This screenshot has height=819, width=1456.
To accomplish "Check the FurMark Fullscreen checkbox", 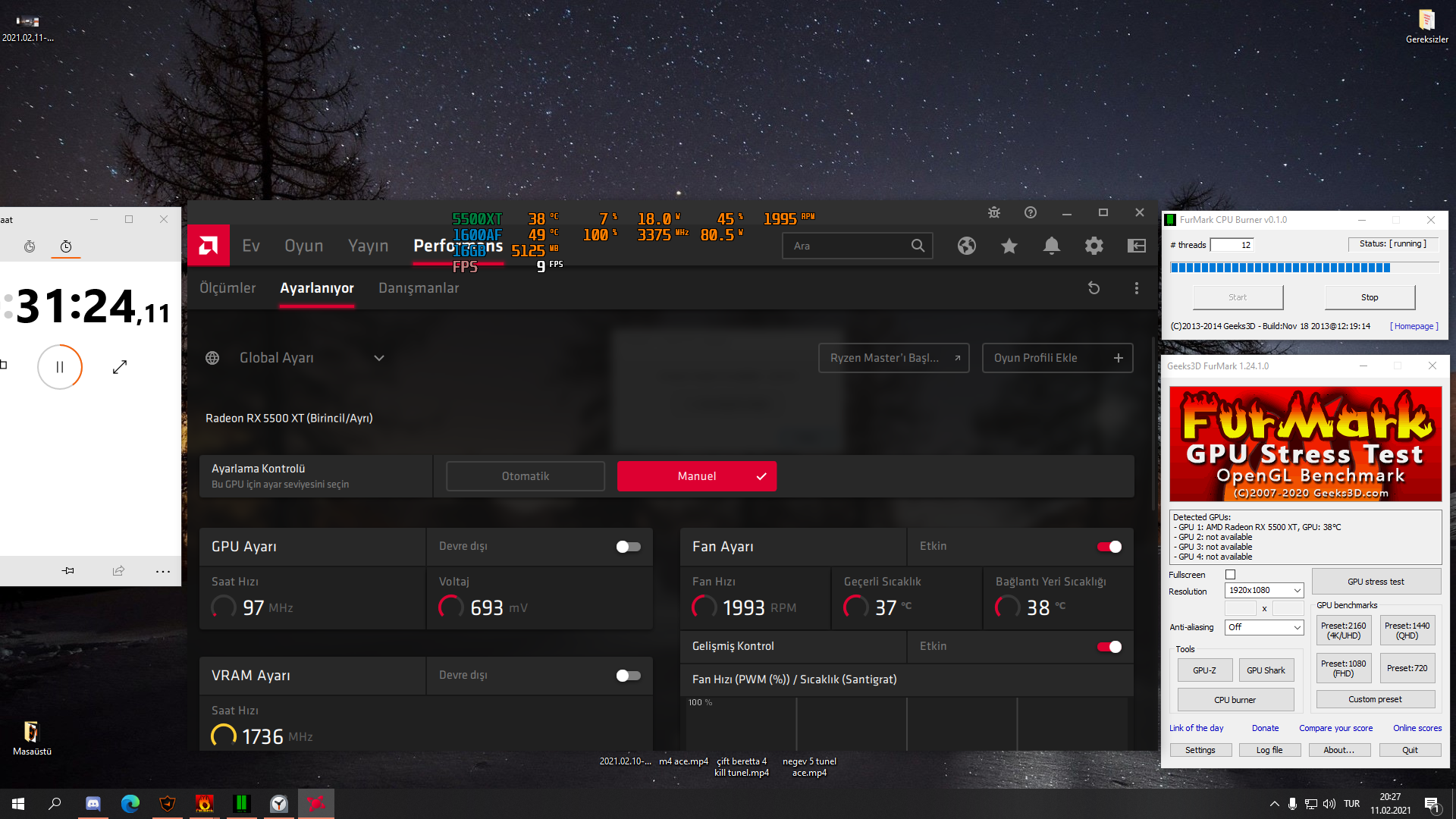I will click(x=1231, y=575).
